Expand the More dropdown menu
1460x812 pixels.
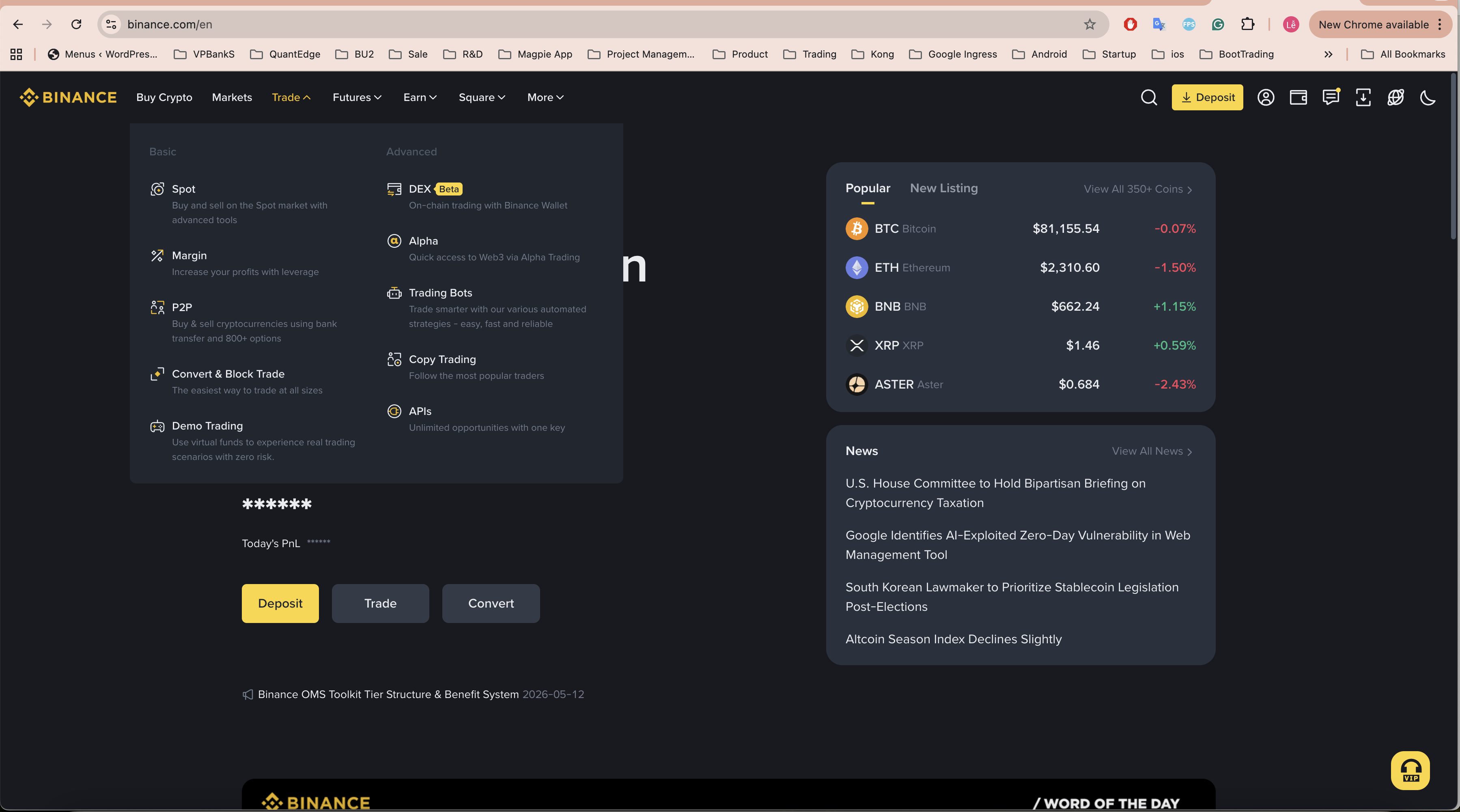(545, 97)
